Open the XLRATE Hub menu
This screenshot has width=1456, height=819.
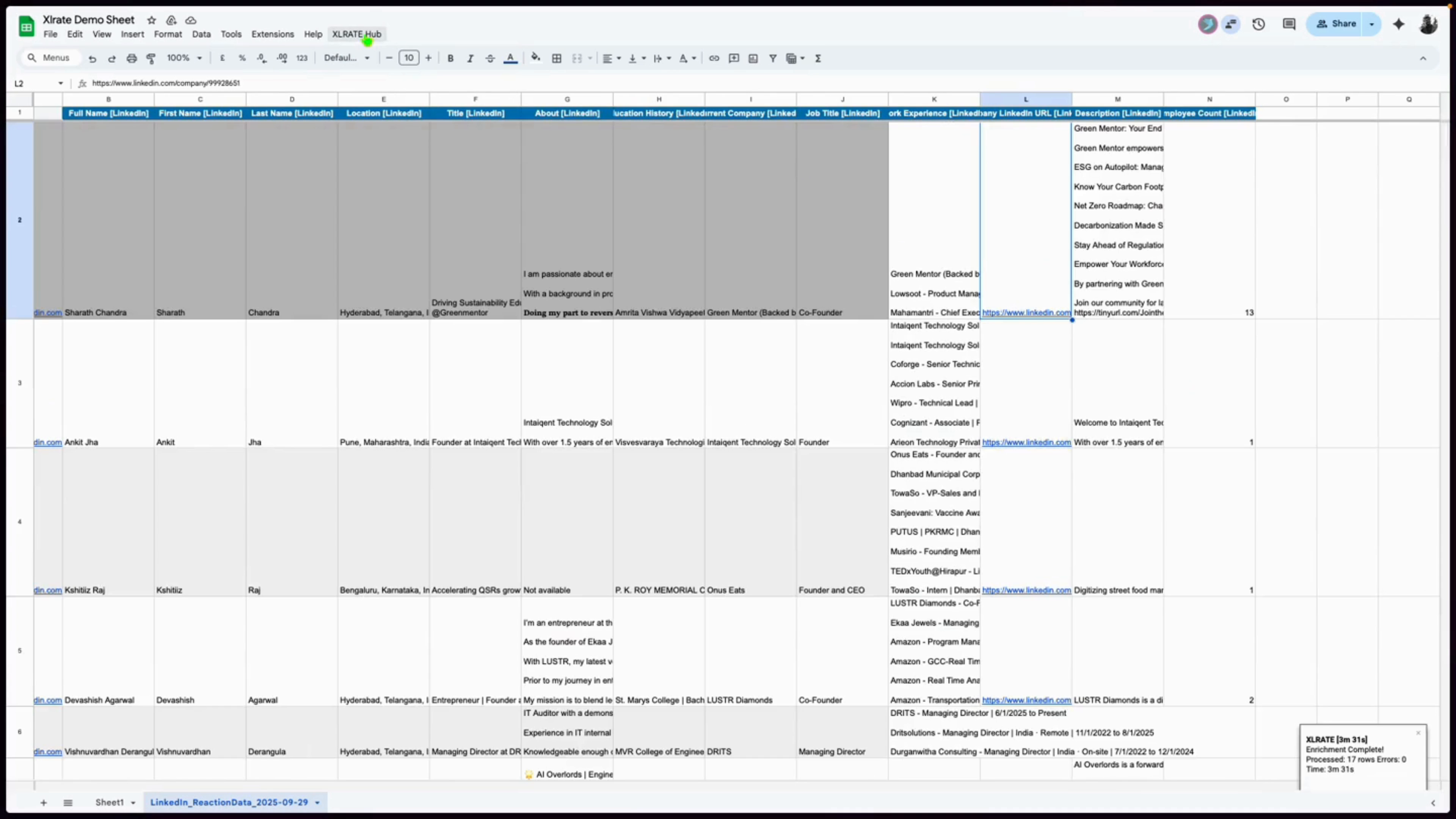356,34
